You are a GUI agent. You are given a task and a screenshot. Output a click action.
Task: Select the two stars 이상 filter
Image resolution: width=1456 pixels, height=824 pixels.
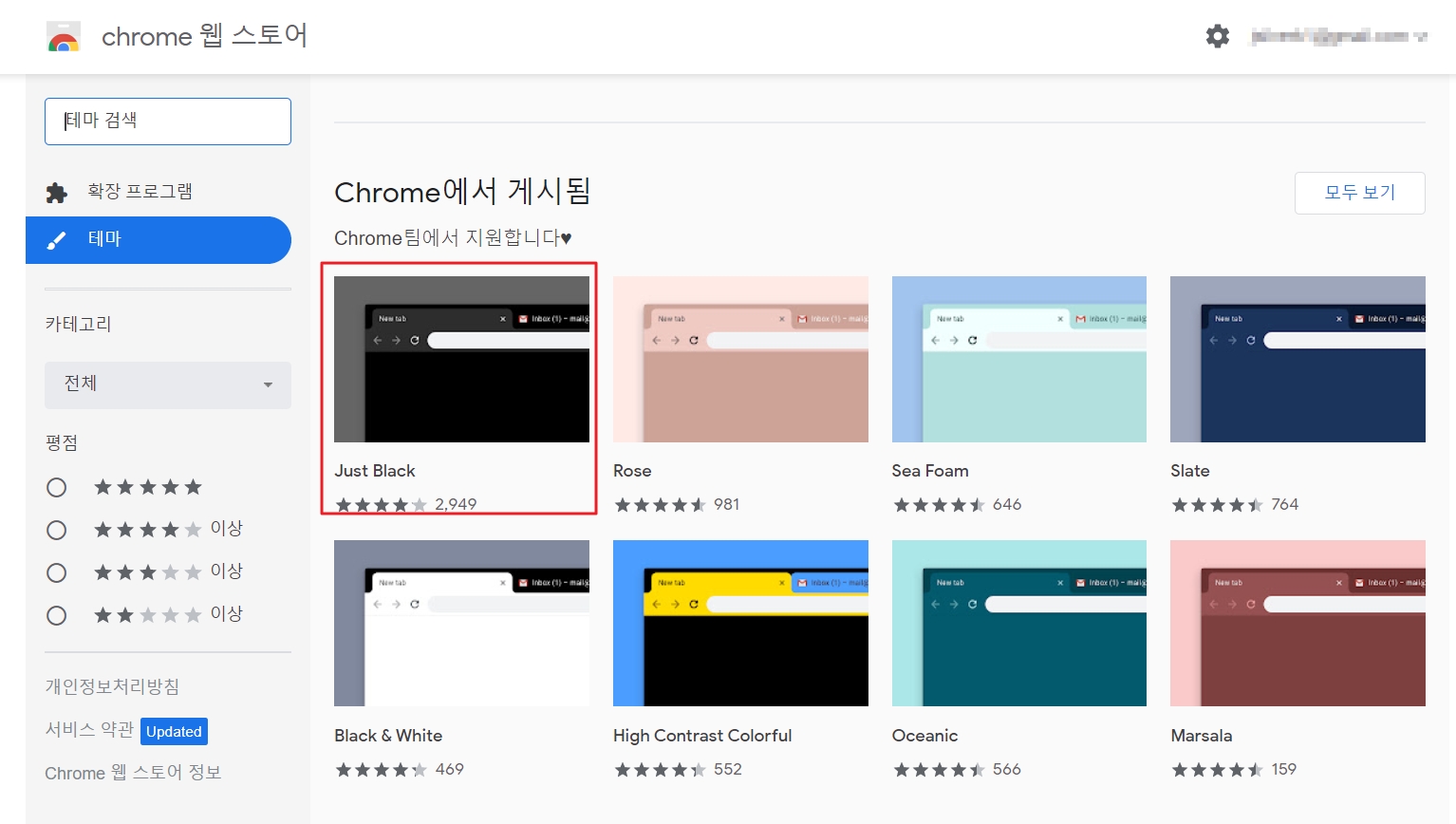pos(57,615)
